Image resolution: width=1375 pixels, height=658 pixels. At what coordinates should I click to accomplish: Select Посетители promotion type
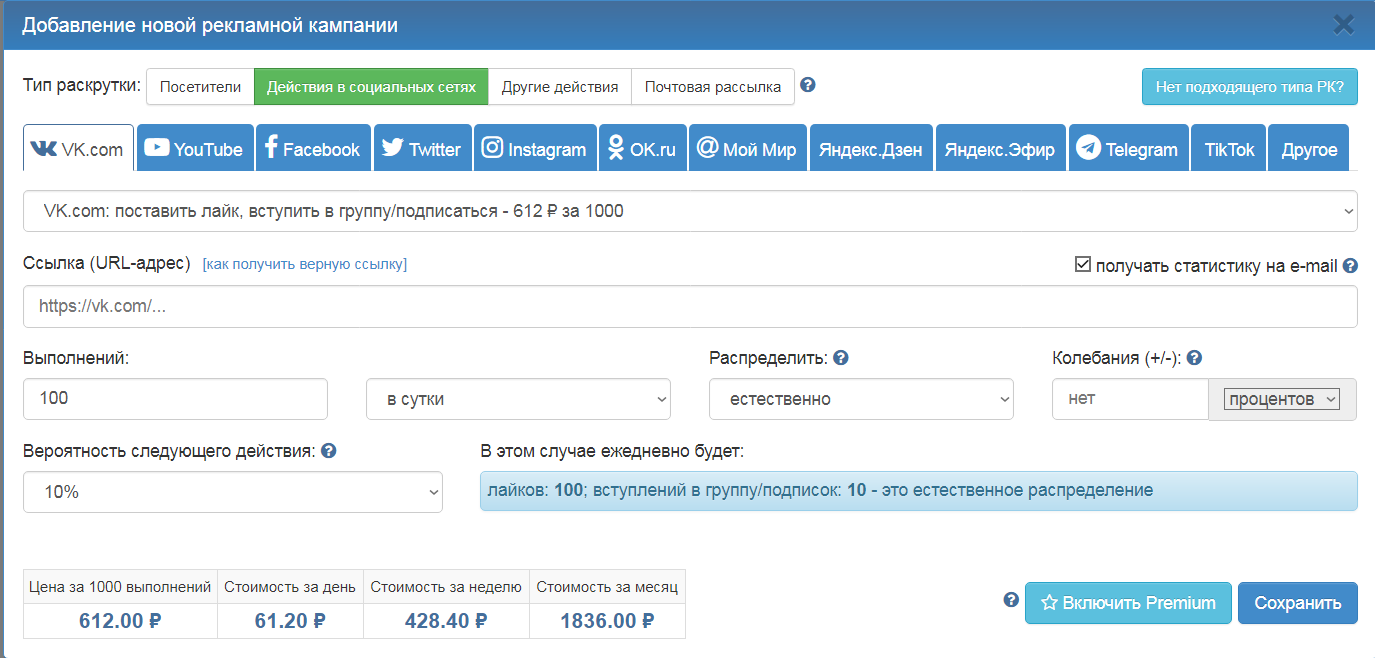(x=200, y=87)
